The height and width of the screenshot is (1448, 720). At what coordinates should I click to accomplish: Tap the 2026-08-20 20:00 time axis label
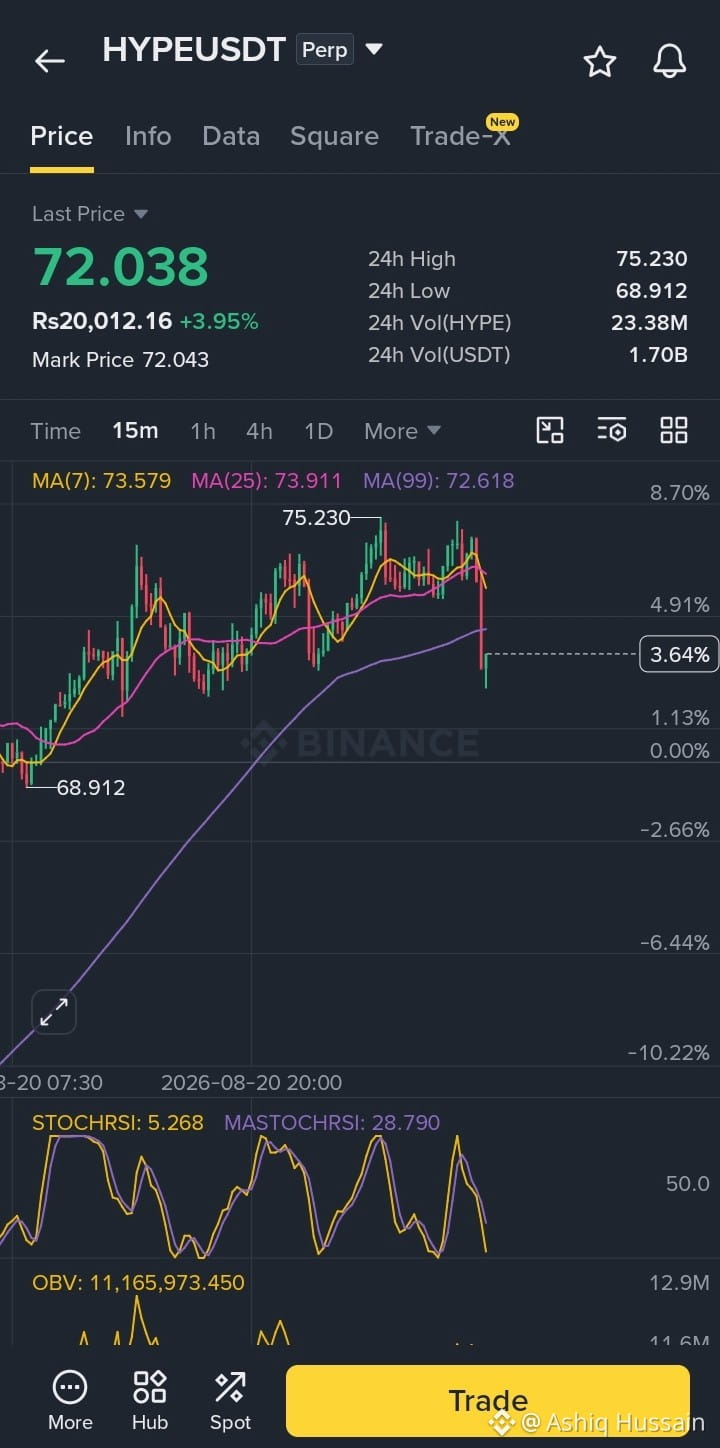[251, 1083]
